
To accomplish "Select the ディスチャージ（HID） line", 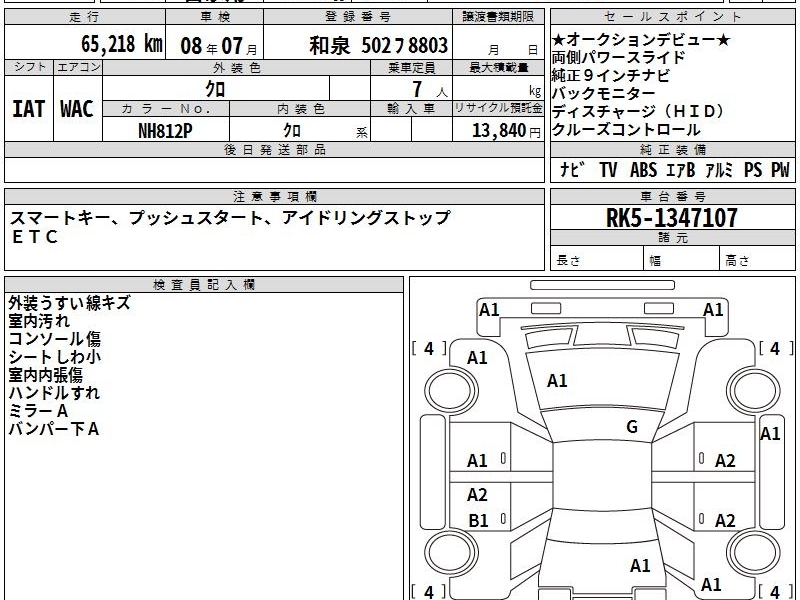I will coord(638,111).
